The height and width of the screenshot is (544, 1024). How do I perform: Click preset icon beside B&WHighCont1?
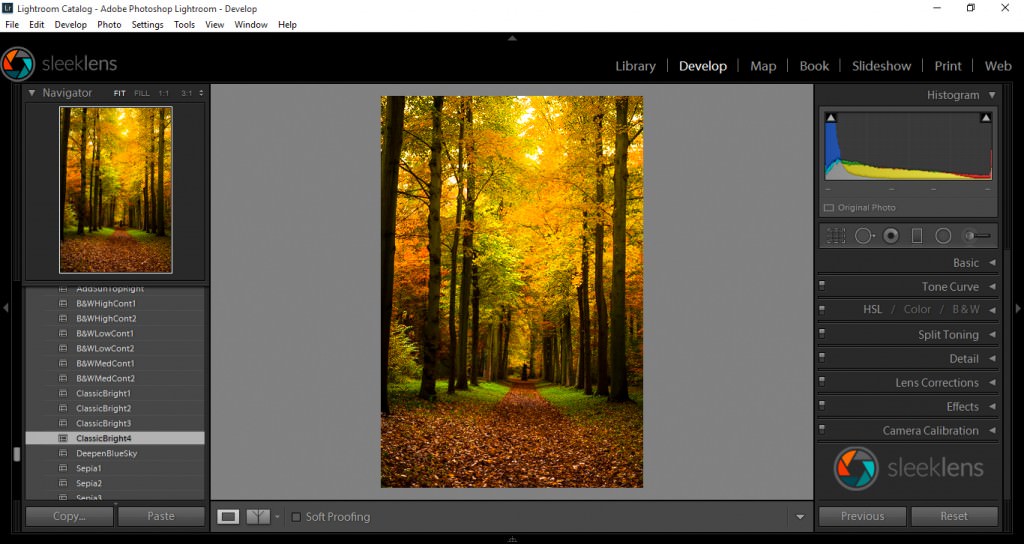coord(63,303)
